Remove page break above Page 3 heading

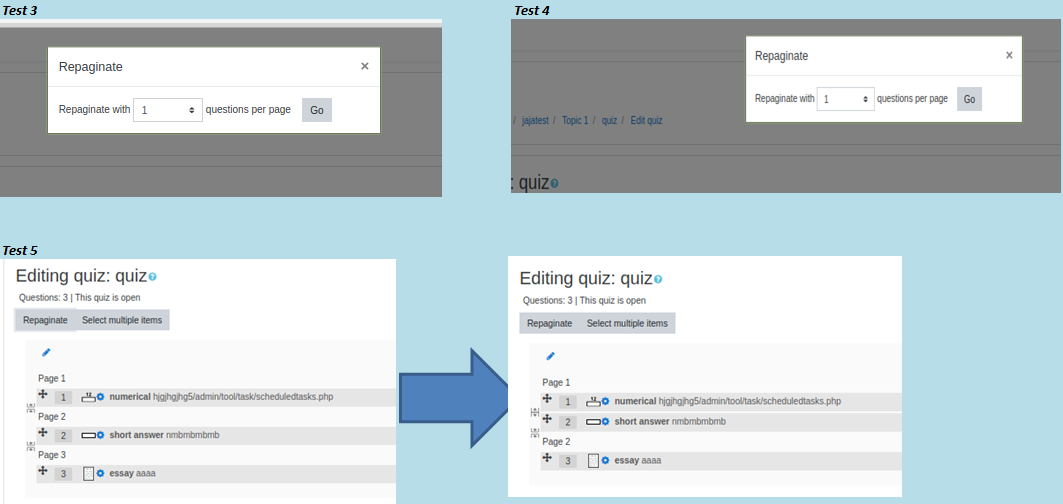(31, 446)
